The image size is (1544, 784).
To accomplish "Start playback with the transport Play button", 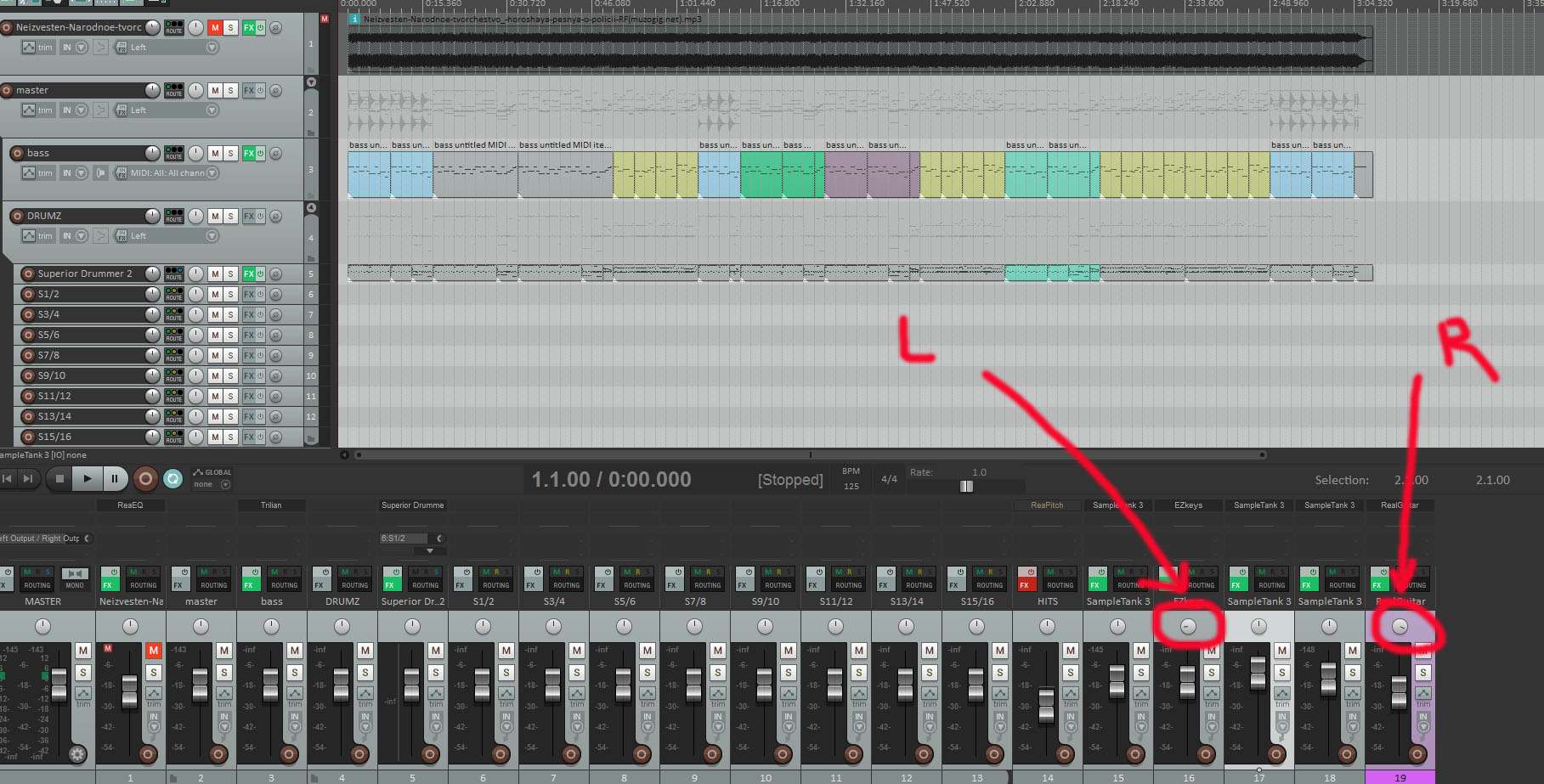I will click(87, 479).
